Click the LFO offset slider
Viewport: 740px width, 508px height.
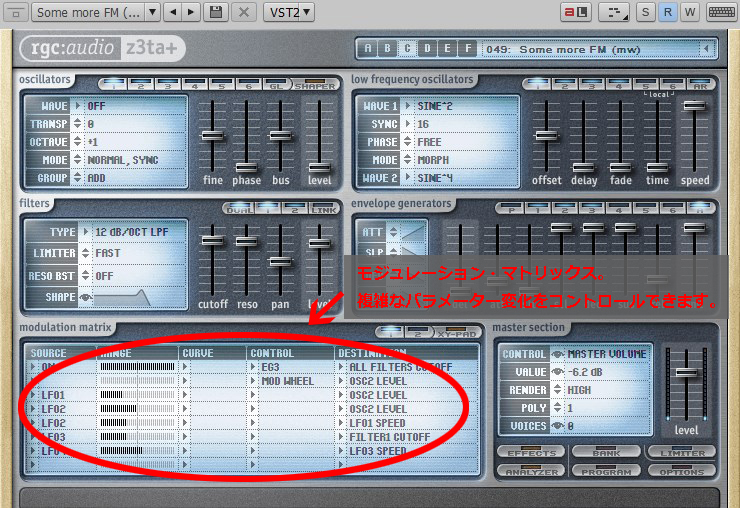(547, 136)
